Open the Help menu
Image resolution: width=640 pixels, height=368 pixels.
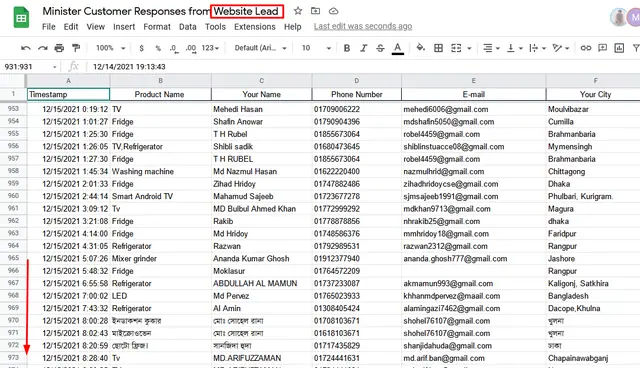(x=293, y=27)
